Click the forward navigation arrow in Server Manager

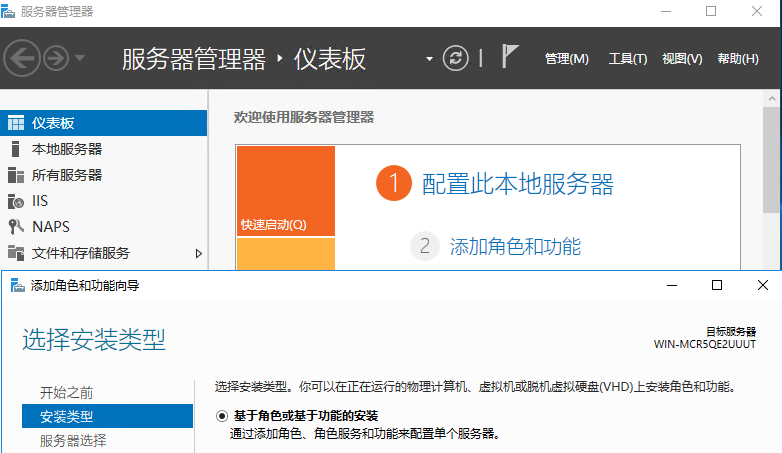tap(55, 58)
